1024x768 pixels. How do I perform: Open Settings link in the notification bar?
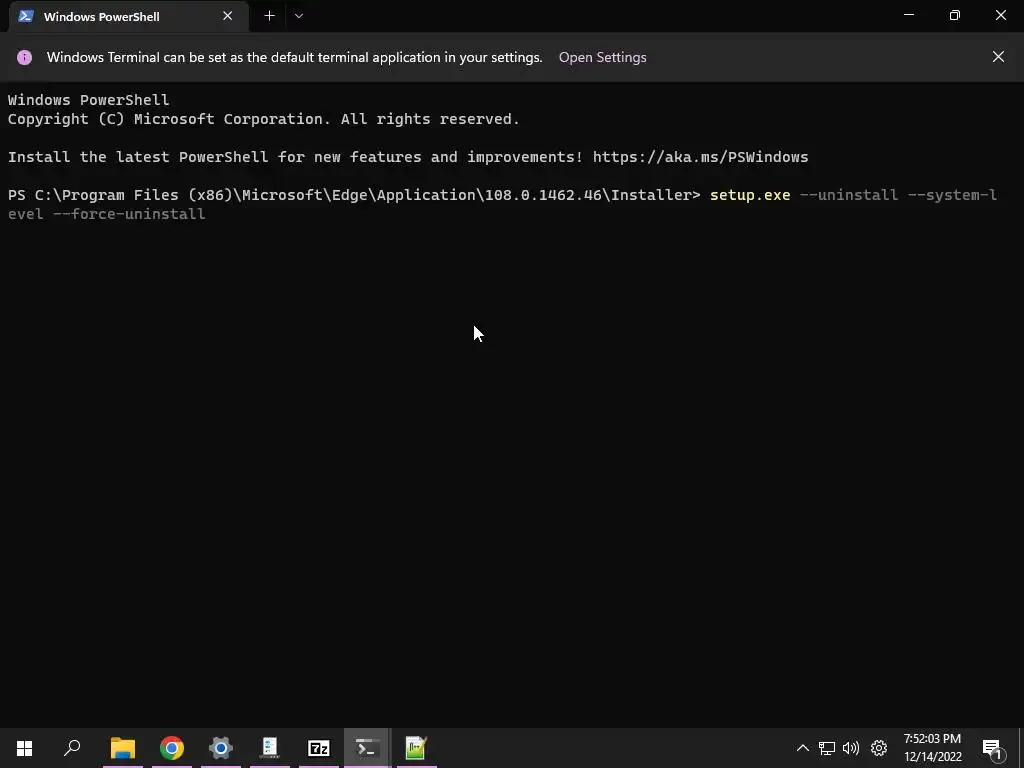pos(602,57)
